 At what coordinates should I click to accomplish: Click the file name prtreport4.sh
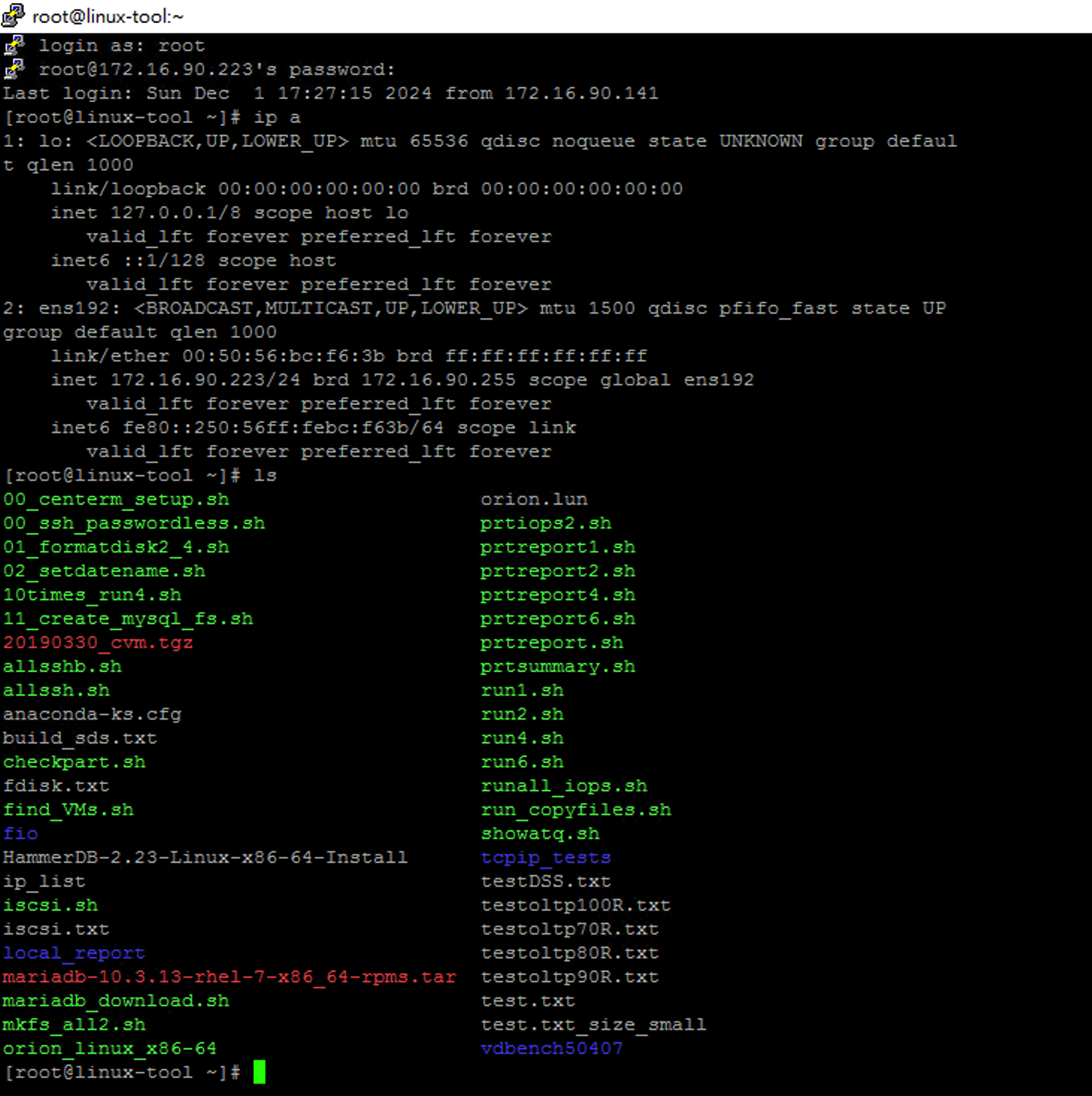(558, 595)
